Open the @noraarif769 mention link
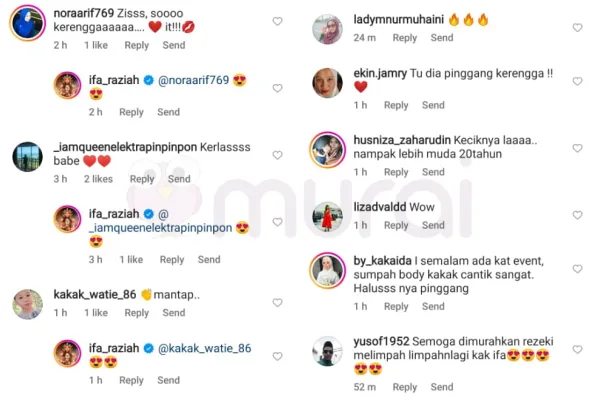Screen dimensions: 600x400 (x=193, y=80)
